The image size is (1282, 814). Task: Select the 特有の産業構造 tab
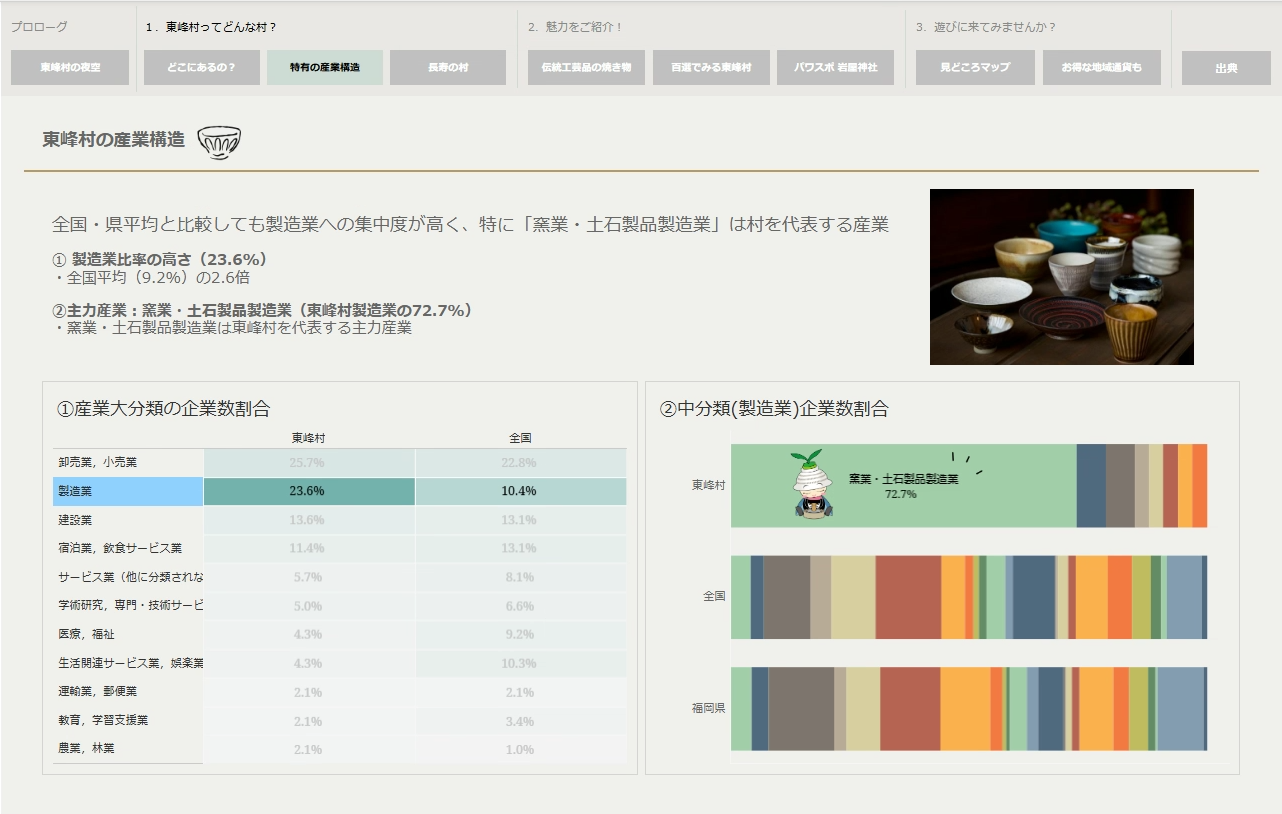pyautogui.click(x=325, y=68)
